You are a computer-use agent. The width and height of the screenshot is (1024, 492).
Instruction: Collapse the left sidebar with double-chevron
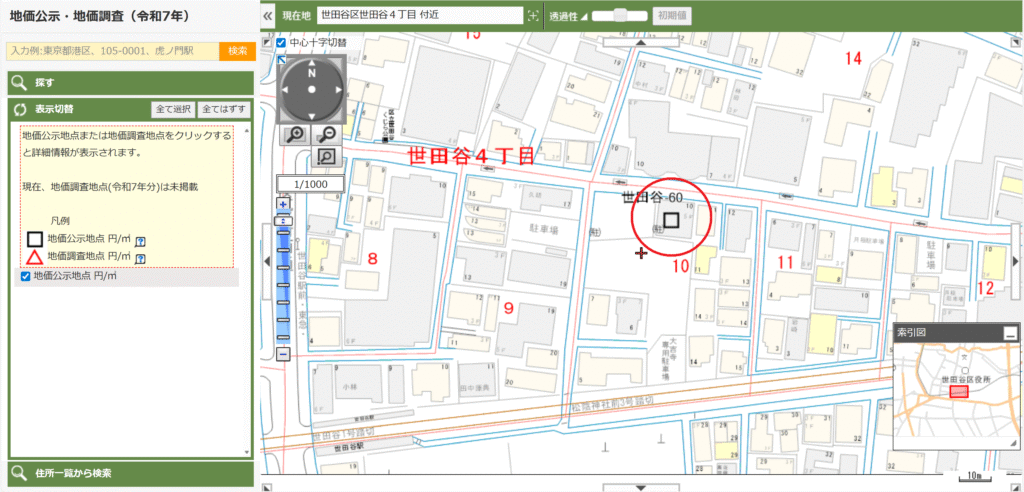267,17
